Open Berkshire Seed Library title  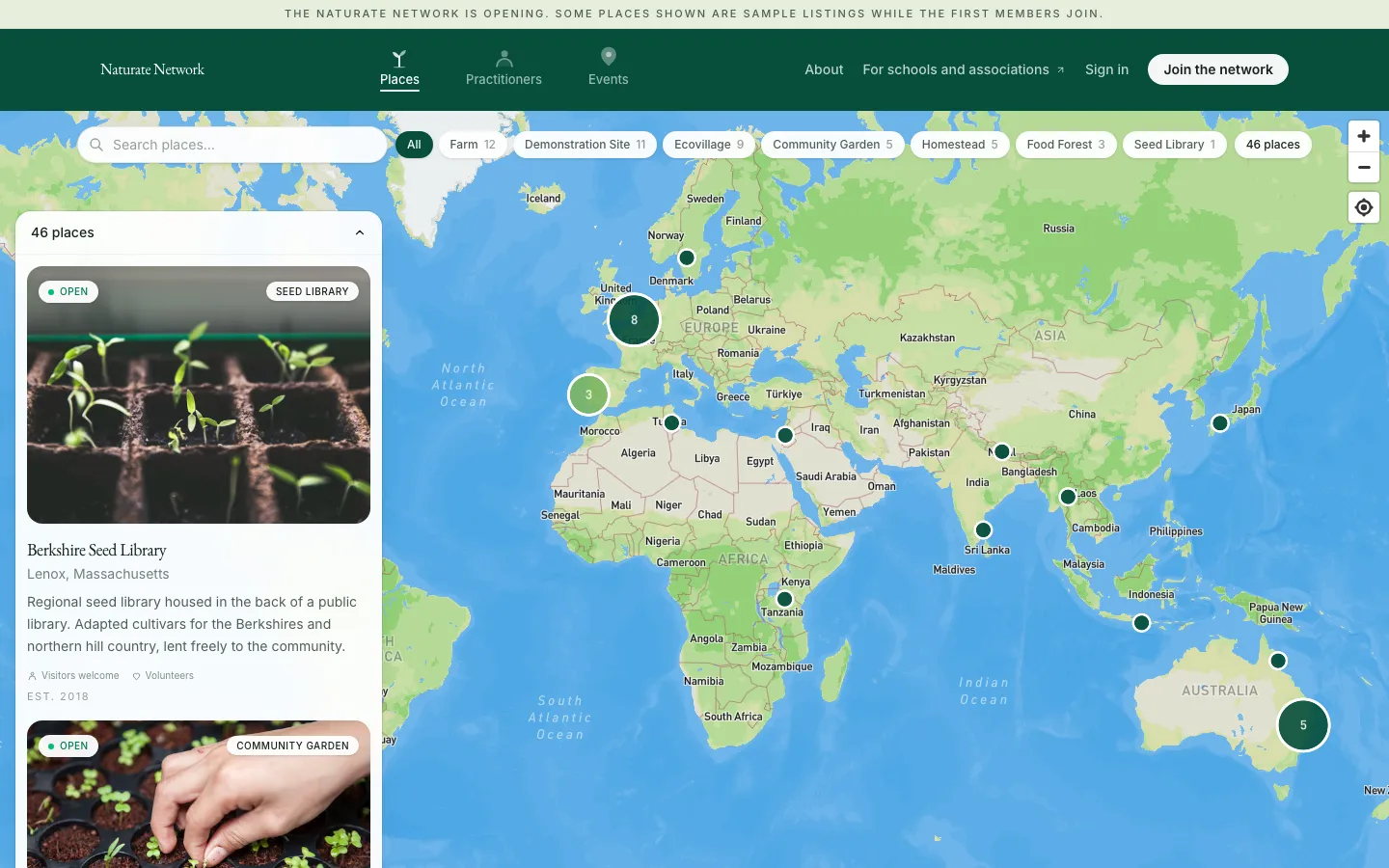pos(96,550)
